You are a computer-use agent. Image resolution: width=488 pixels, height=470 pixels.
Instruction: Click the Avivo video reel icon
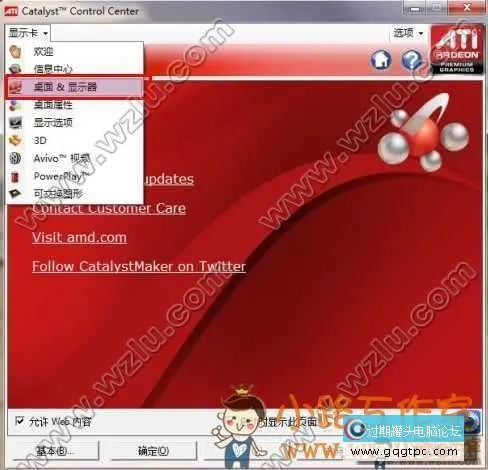tap(15, 158)
